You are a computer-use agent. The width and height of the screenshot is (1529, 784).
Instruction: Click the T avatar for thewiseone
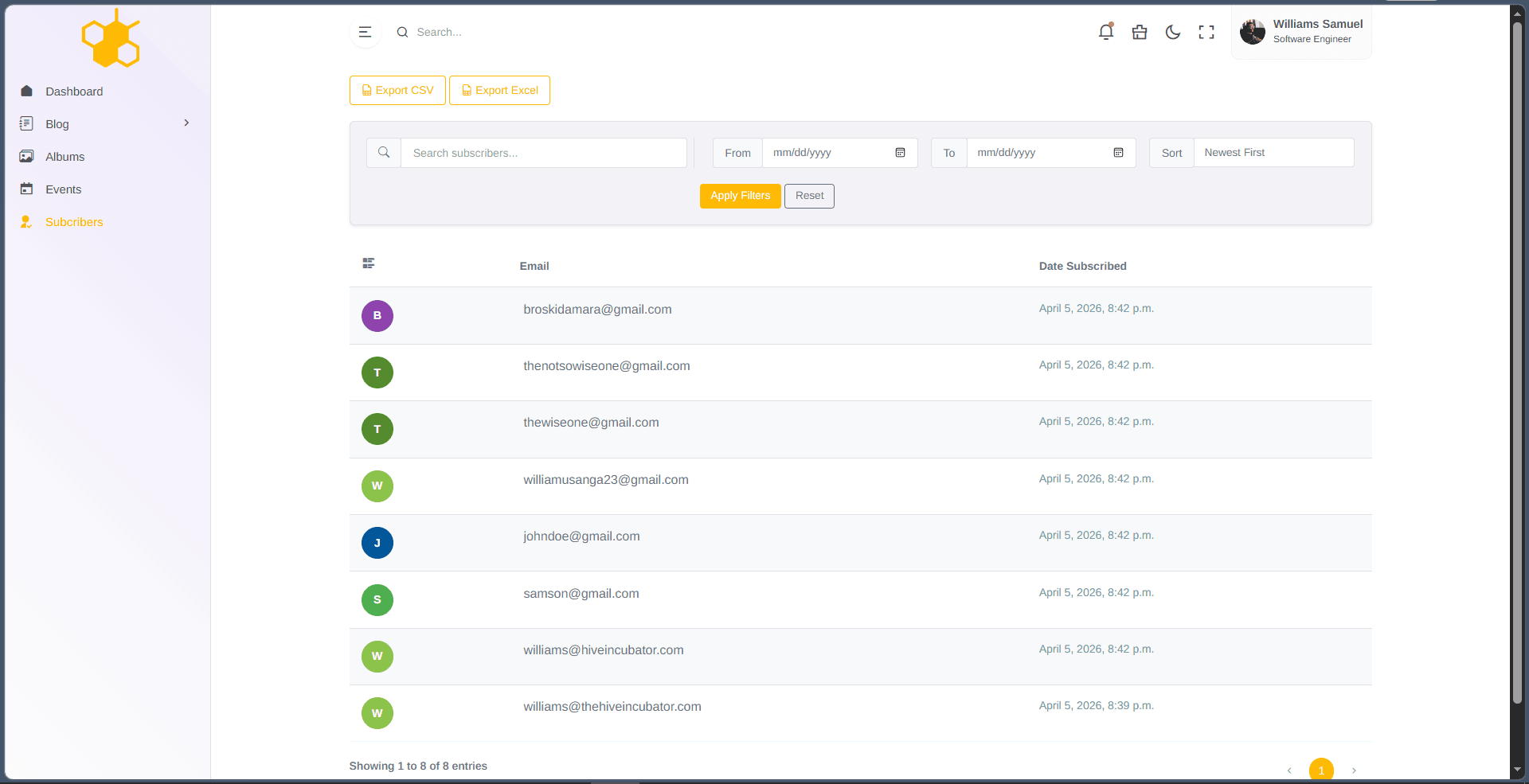click(377, 429)
